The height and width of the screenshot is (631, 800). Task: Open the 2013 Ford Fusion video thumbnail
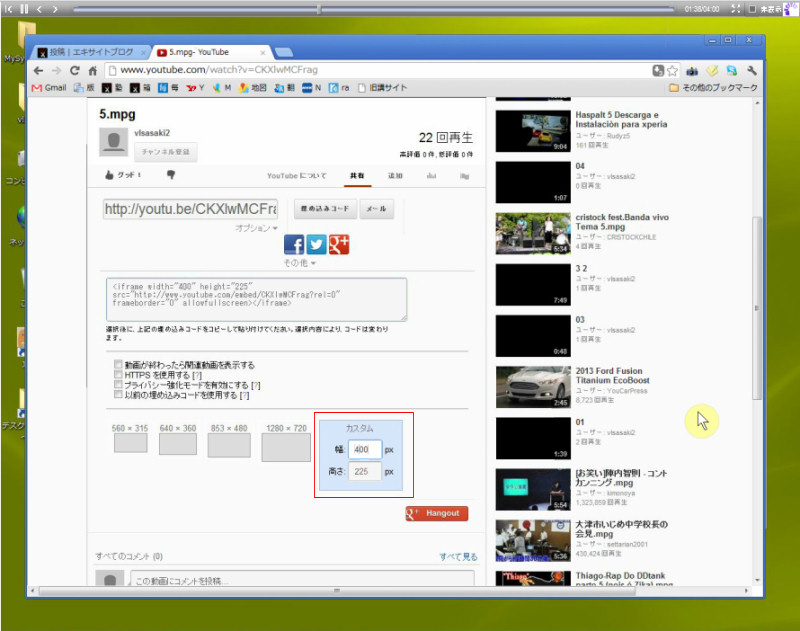(x=533, y=387)
